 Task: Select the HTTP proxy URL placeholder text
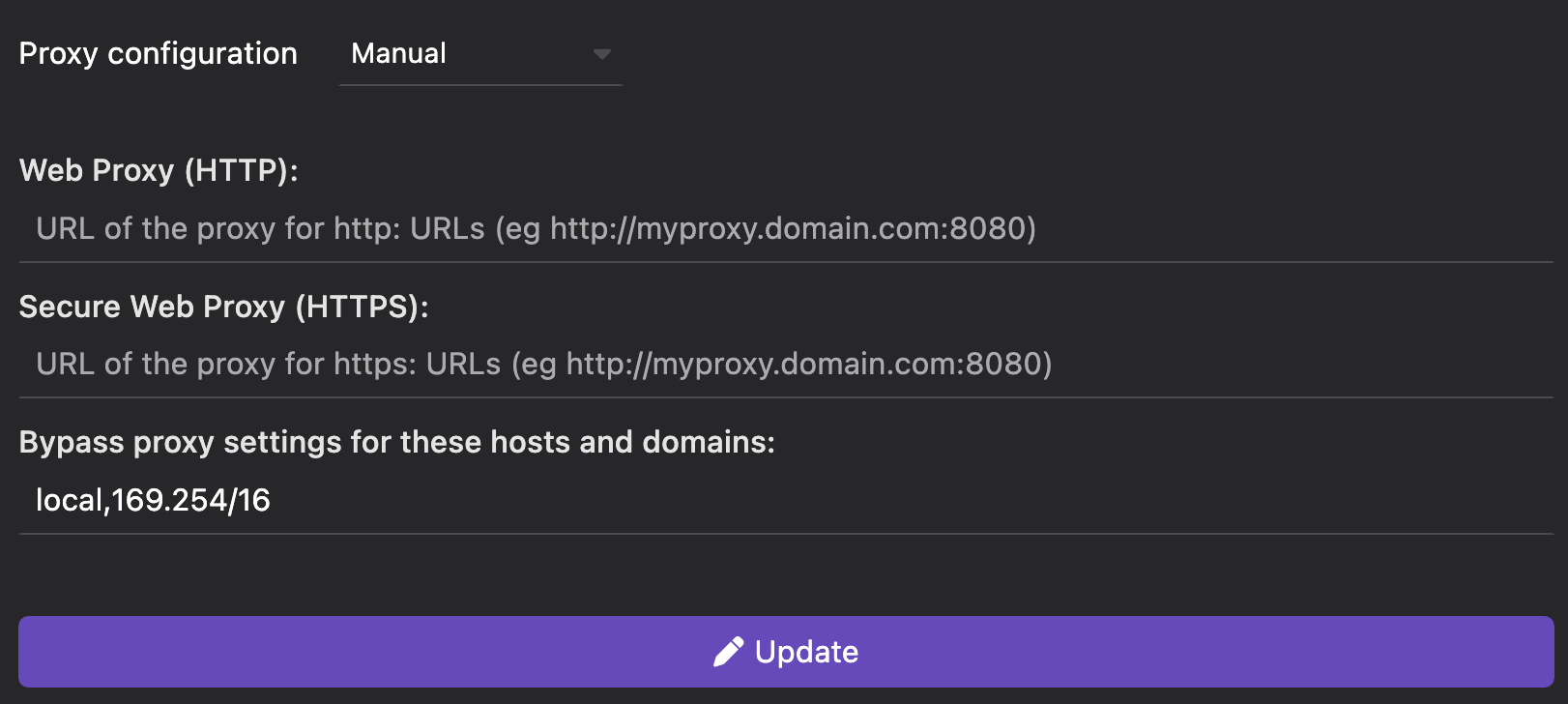coord(536,229)
